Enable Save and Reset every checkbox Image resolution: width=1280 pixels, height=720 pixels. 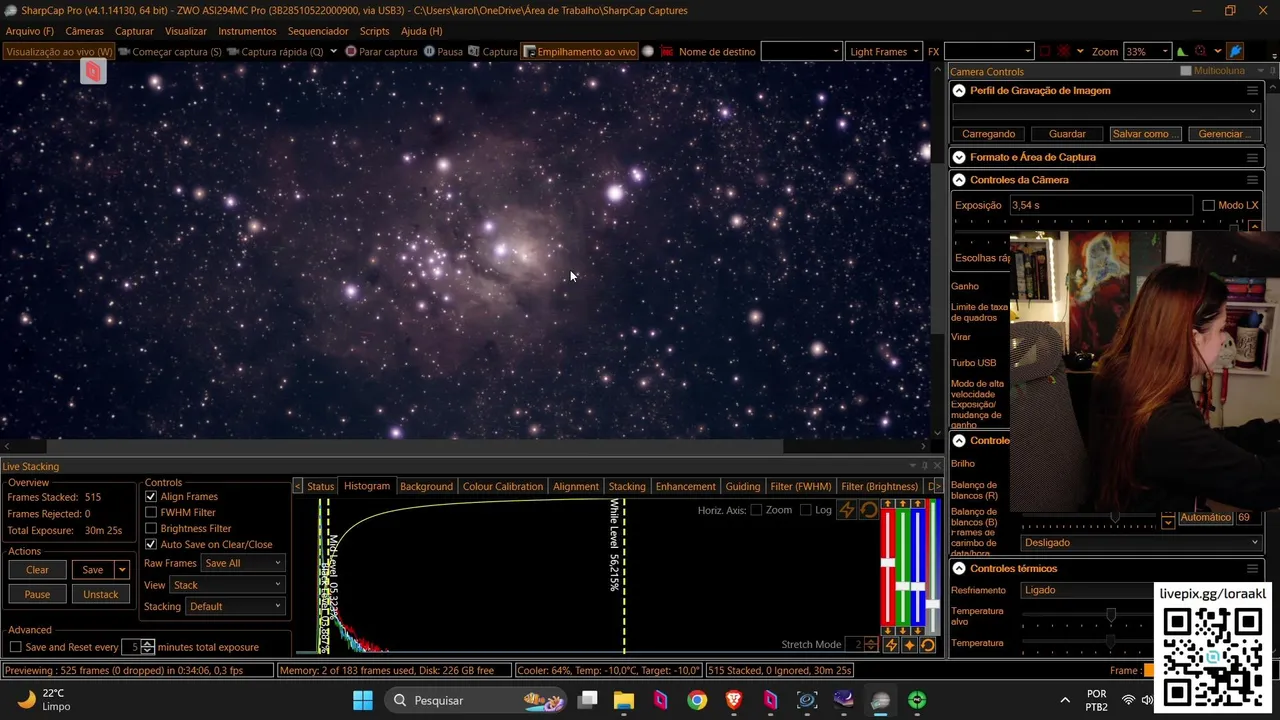15,648
